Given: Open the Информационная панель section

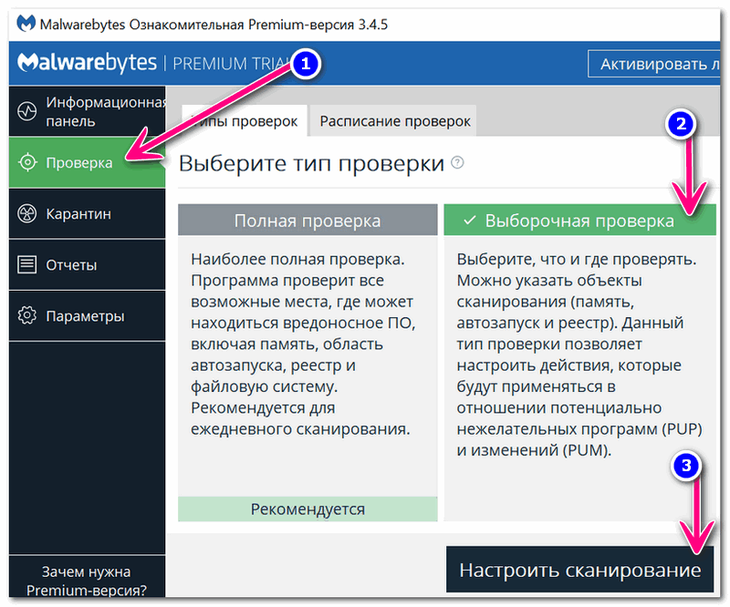Looking at the screenshot, I should (x=87, y=111).
